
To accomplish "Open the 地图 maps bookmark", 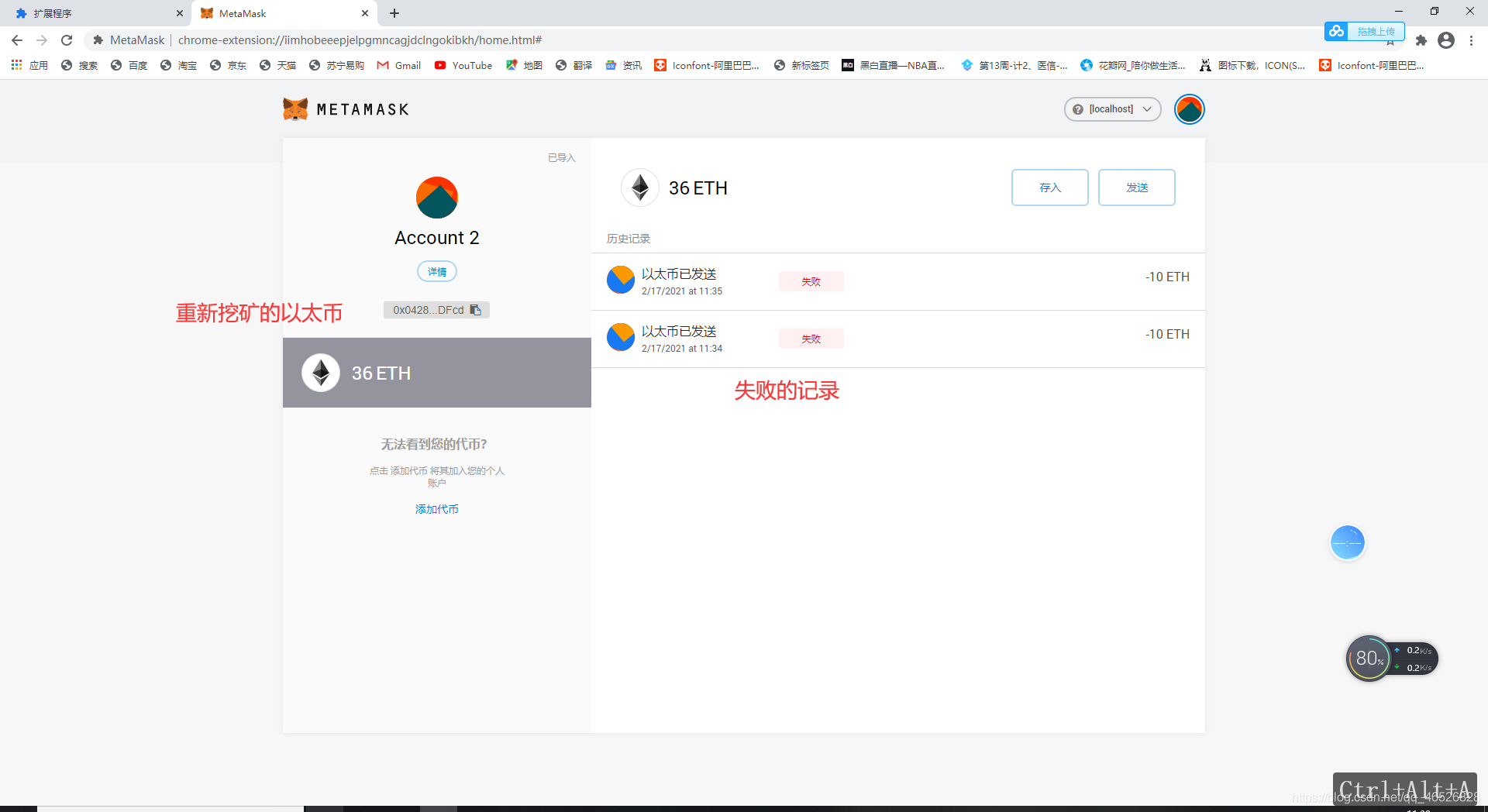I will point(524,66).
